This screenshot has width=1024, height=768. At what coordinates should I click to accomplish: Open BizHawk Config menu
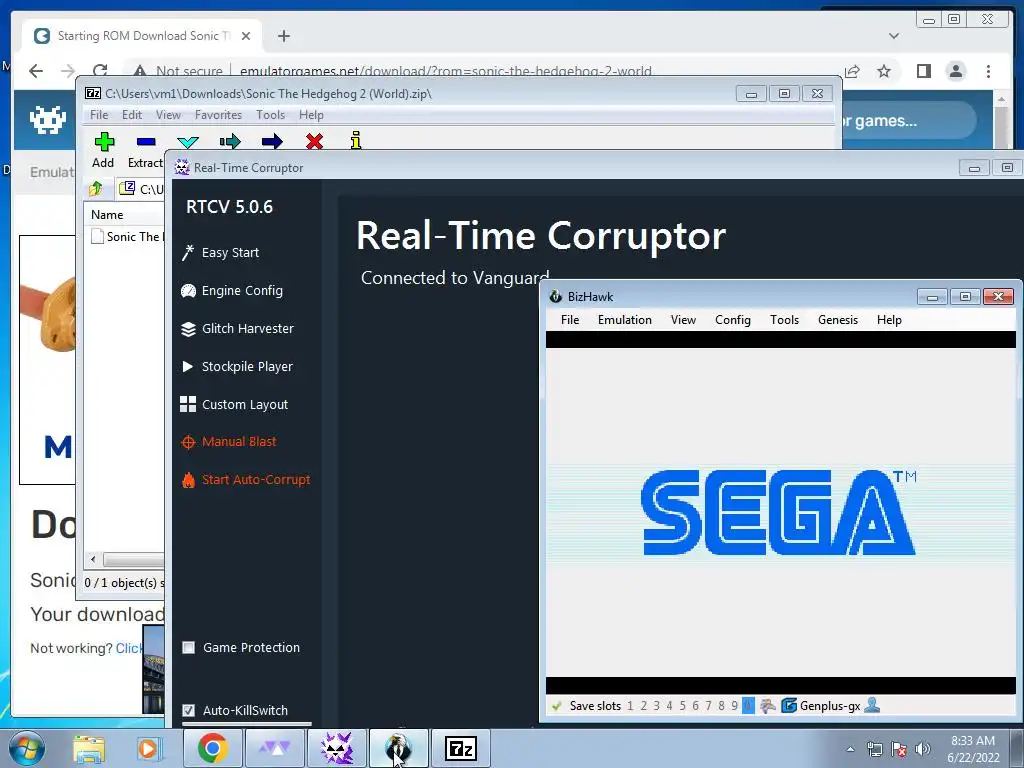tap(733, 320)
